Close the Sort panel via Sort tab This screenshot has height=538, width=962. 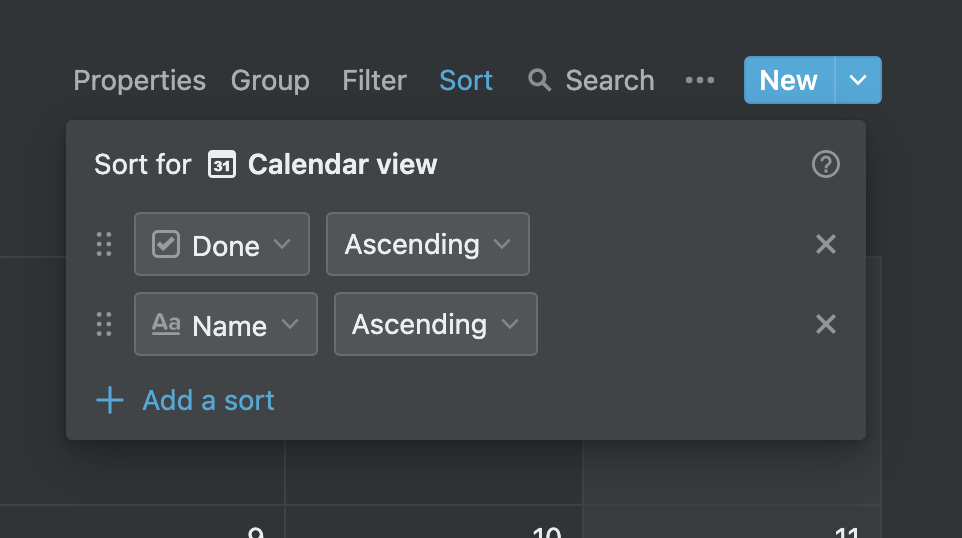(x=466, y=80)
